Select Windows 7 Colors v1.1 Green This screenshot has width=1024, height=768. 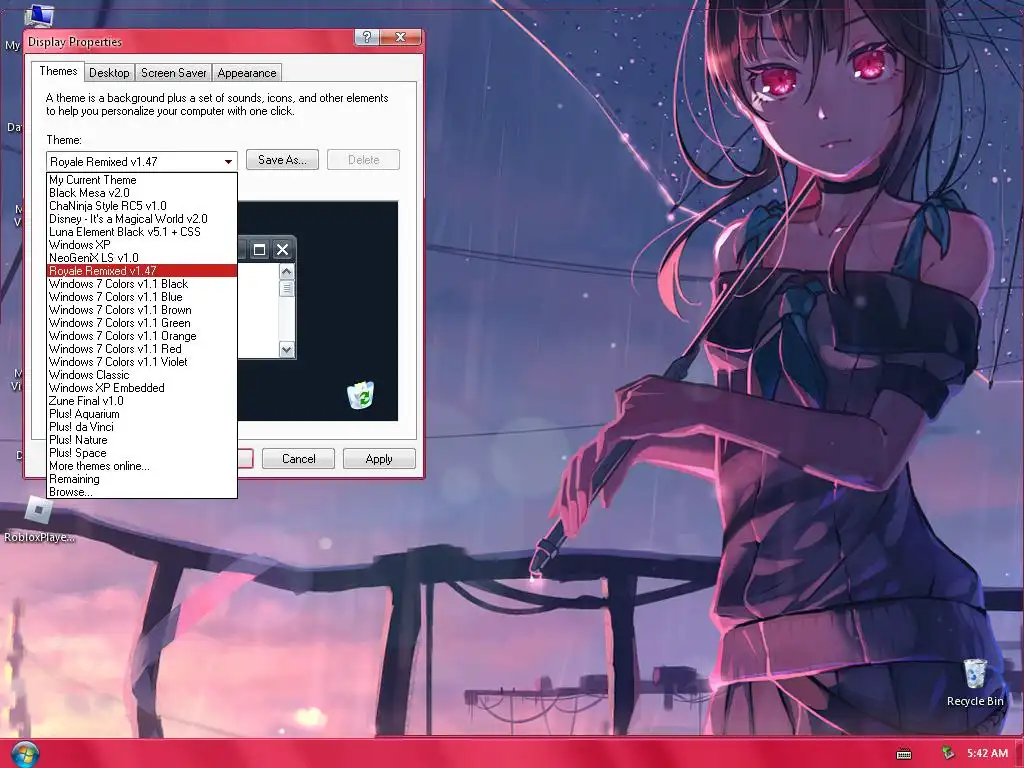(142, 323)
